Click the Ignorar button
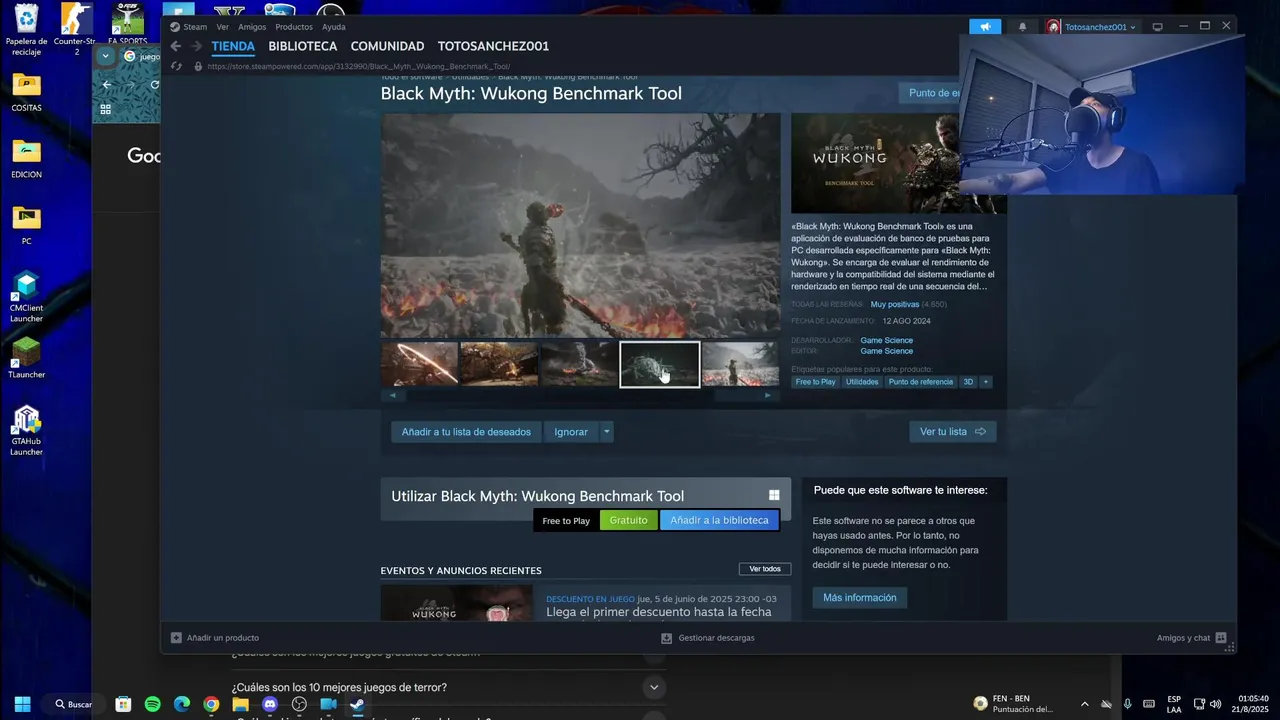This screenshot has width=1280, height=720. pos(571,432)
